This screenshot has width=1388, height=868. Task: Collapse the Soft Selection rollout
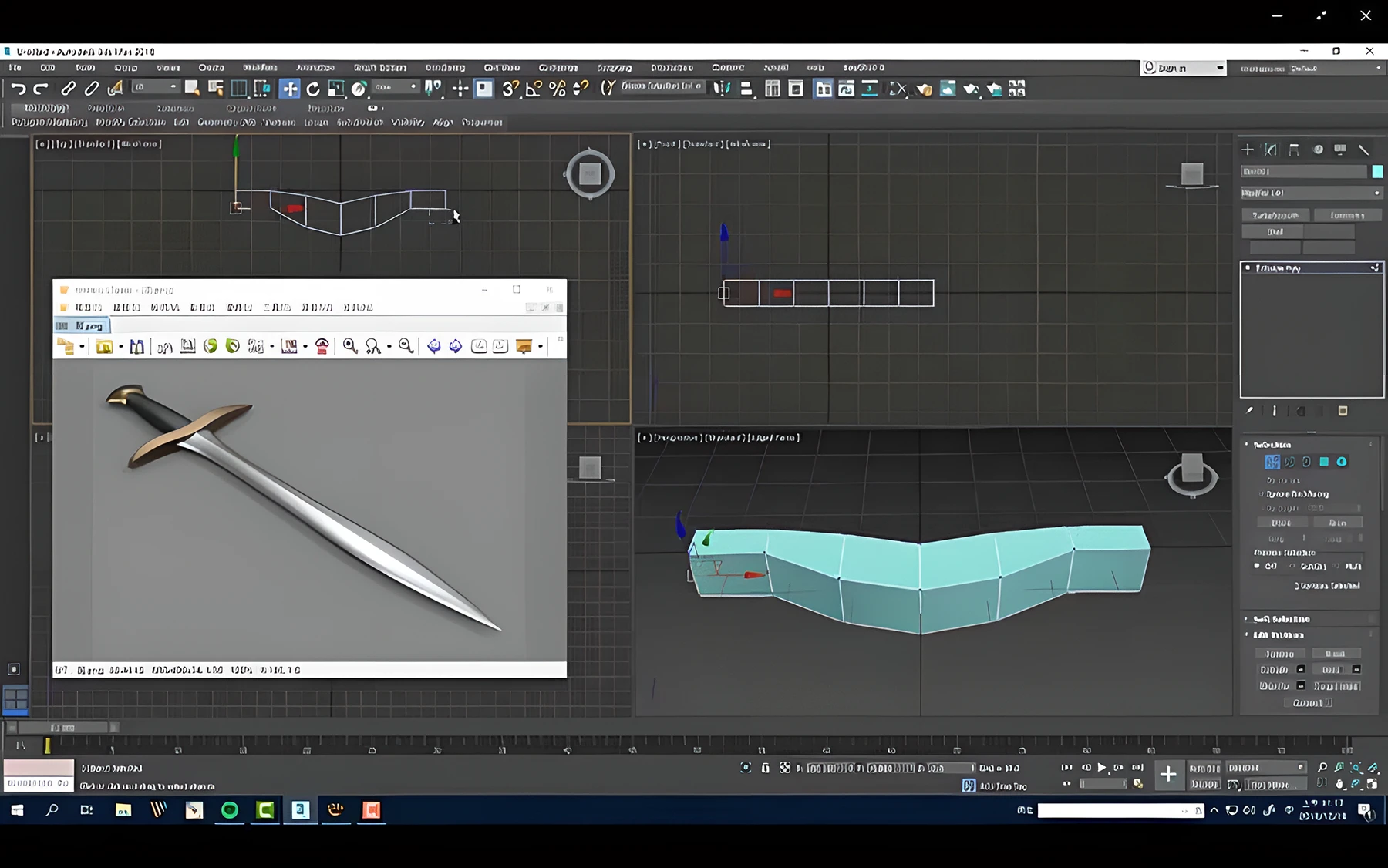[1280, 619]
